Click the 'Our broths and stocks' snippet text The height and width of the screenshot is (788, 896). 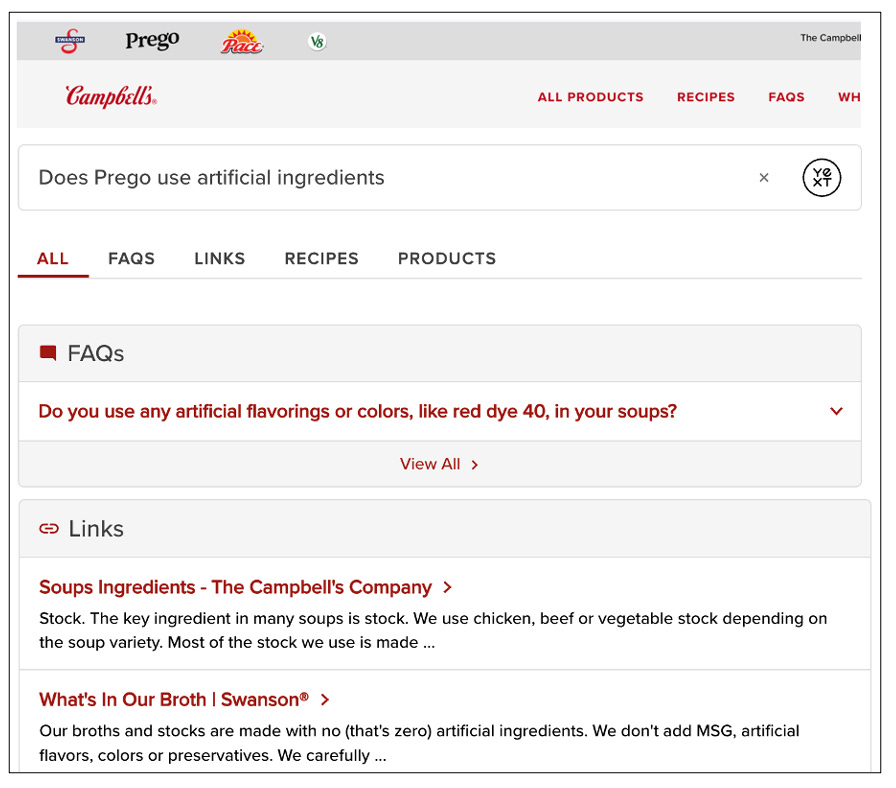tap(419, 743)
